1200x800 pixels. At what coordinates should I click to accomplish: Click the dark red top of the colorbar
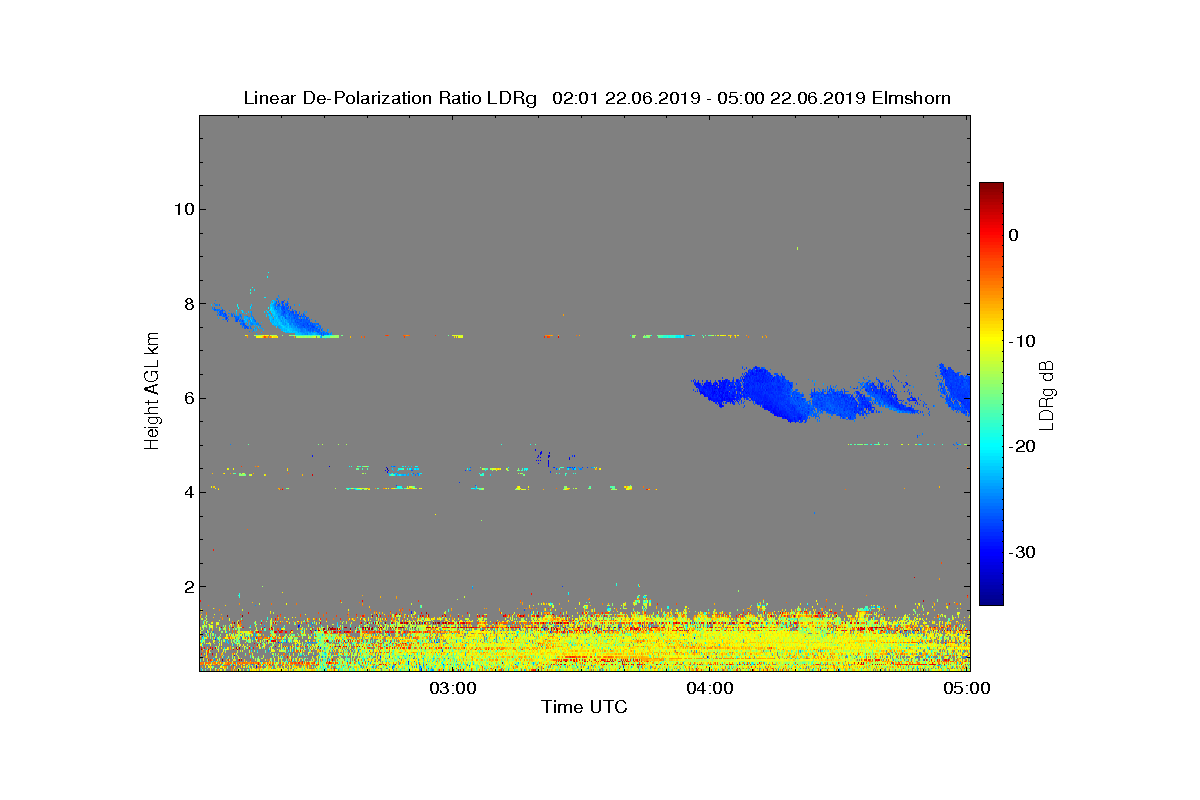pos(991,188)
